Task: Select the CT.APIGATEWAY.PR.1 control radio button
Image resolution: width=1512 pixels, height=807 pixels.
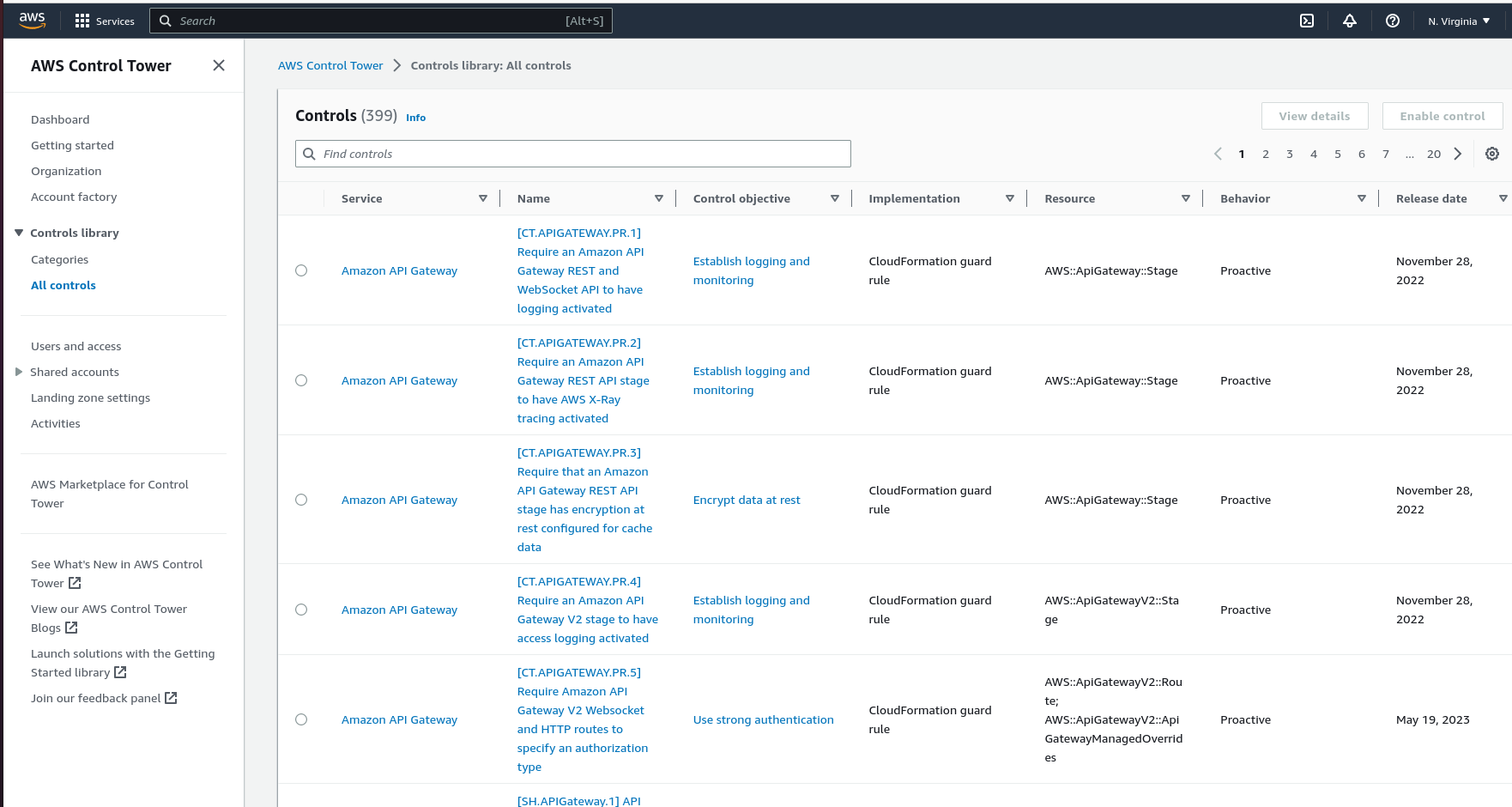Action: (301, 270)
